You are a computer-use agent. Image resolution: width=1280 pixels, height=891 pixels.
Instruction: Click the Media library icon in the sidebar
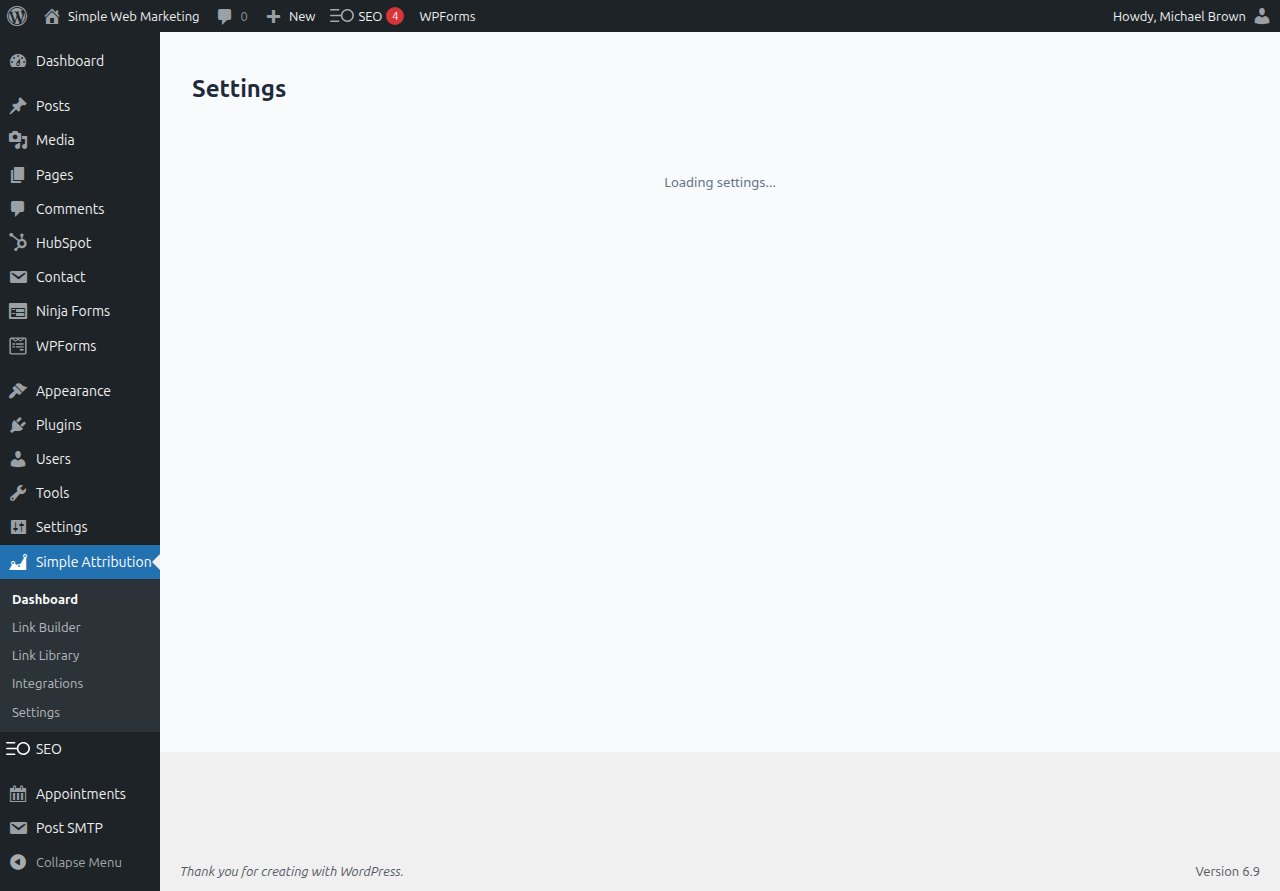click(x=18, y=139)
